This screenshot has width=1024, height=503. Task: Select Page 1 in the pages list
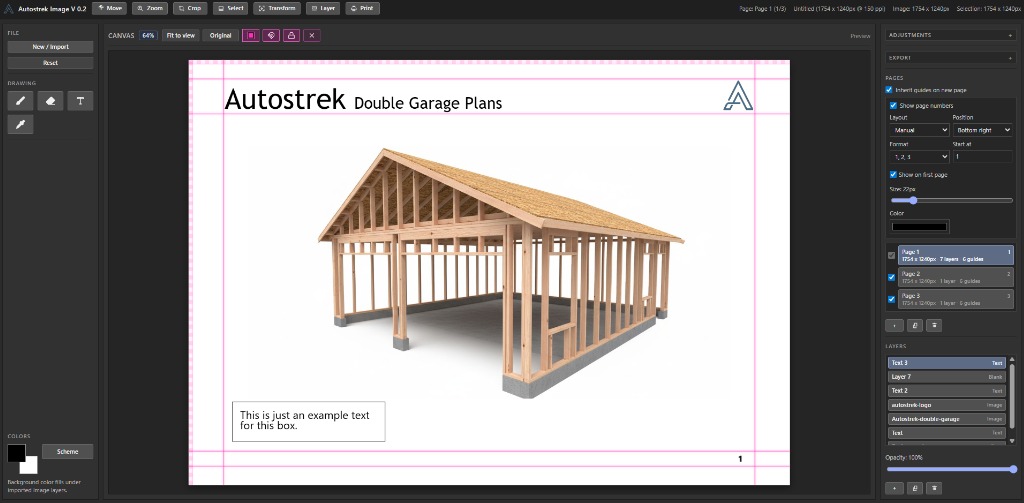(x=956, y=255)
